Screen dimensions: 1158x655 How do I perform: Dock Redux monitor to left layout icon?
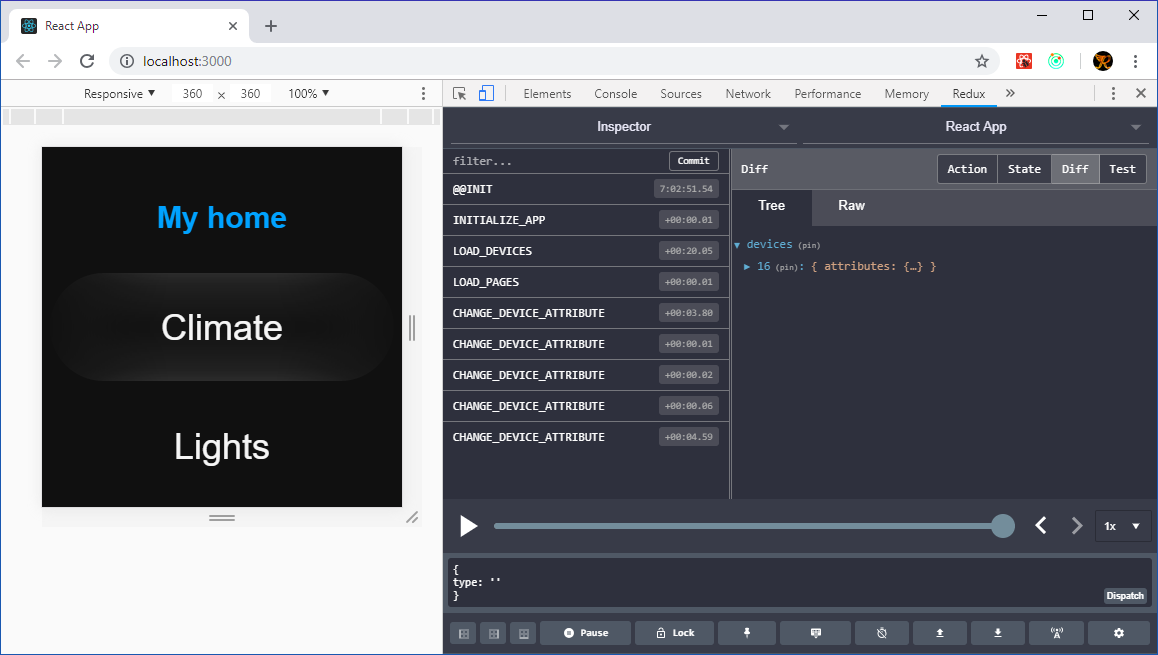point(464,634)
